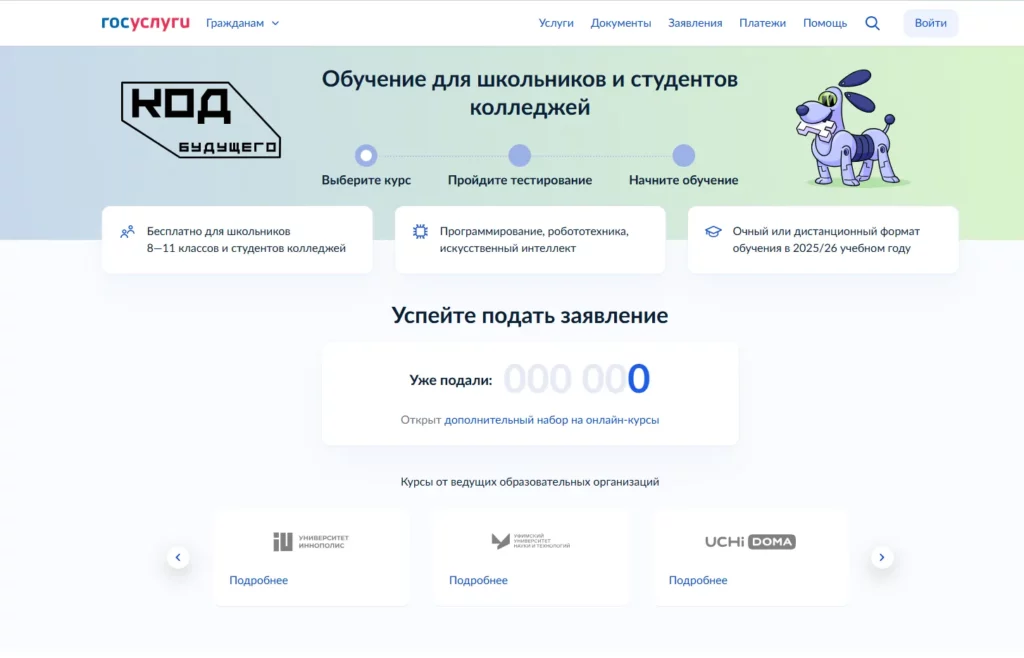The image size is (1024, 658).
Task: Open the Документы menu
Action: 621,22
